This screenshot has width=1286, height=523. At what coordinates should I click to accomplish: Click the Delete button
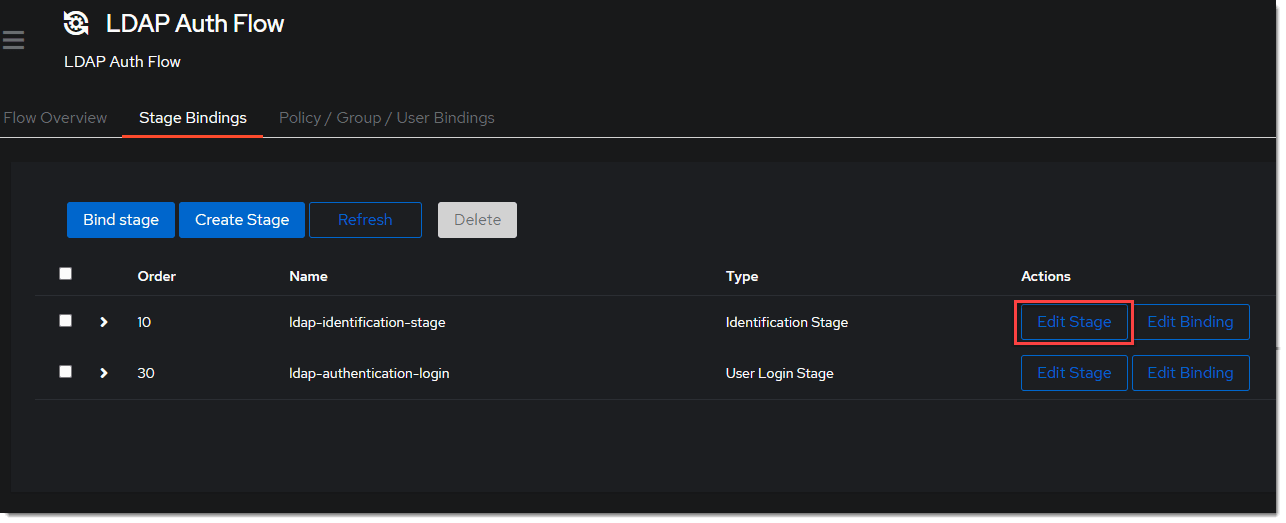pos(477,220)
